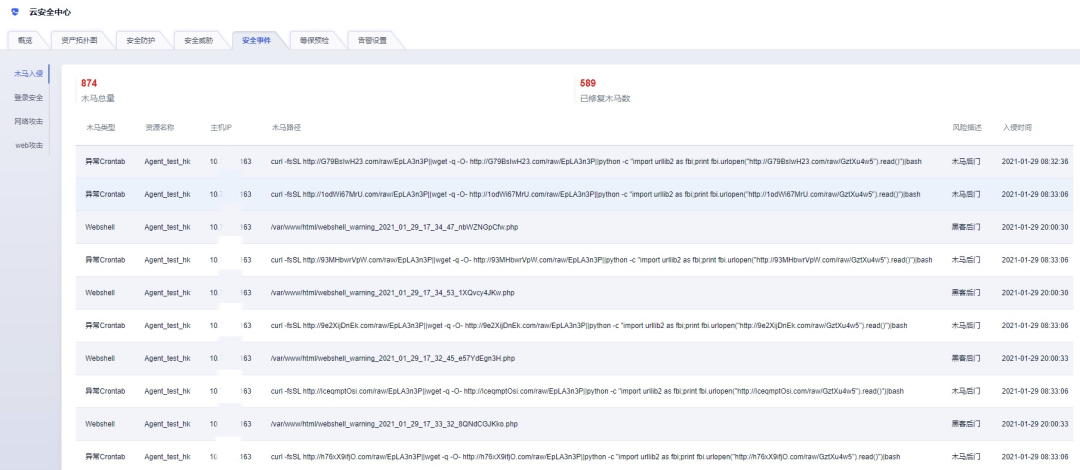Switch to the 告警设置 tab
Image resolution: width=1080 pixels, height=470 pixels.
(372, 41)
